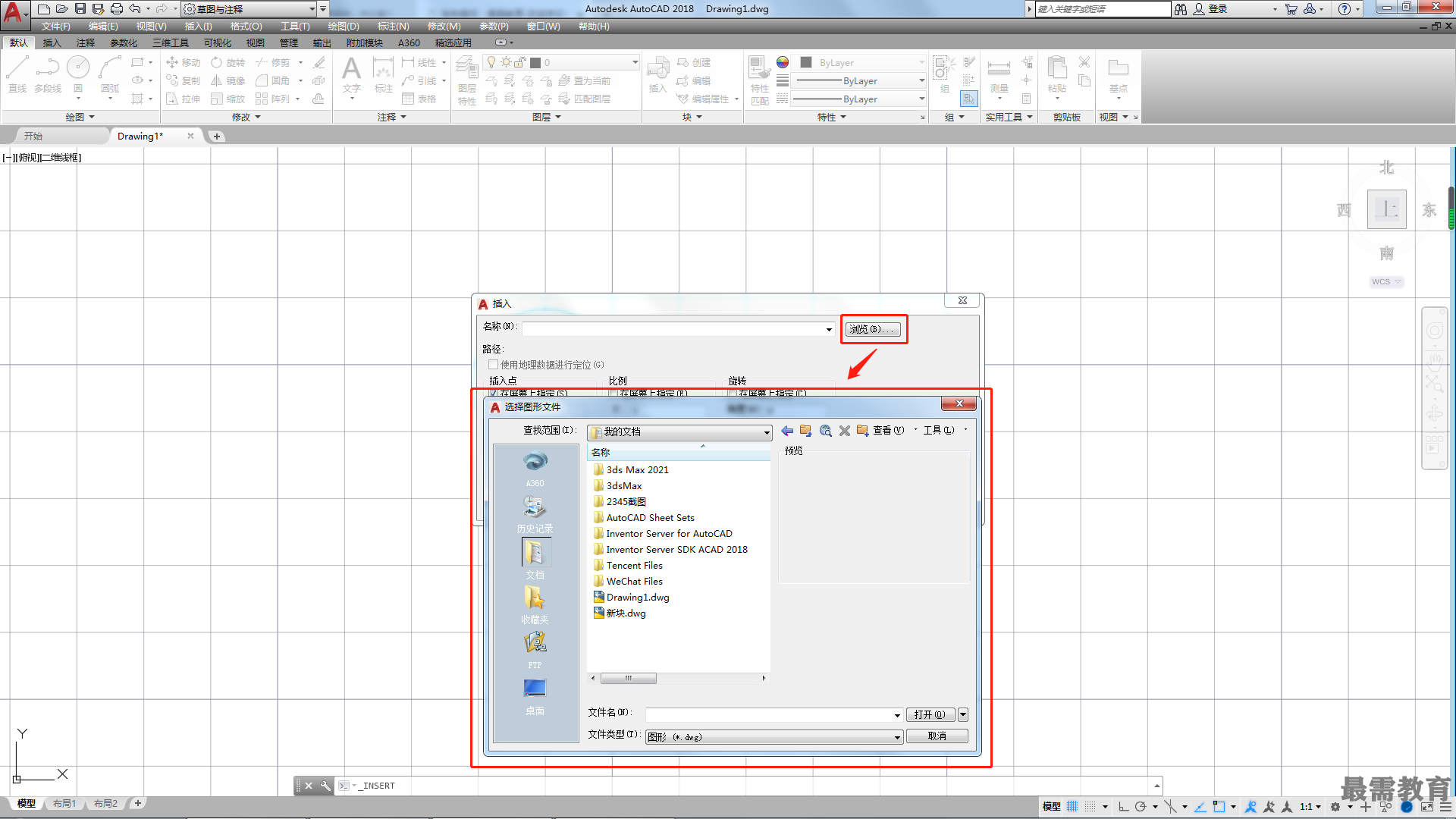This screenshot has width=1456, height=819.
Task: Expand the Name (名称) combo box in Insert dialog
Action: pyautogui.click(x=829, y=329)
